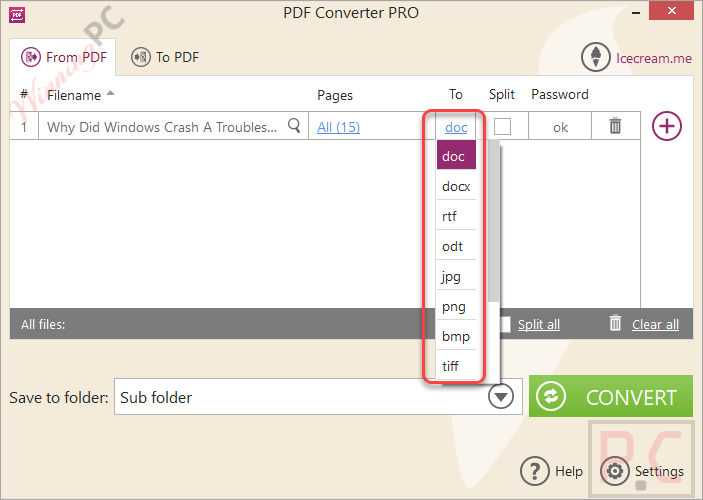Click the Help question mark icon

click(x=534, y=471)
